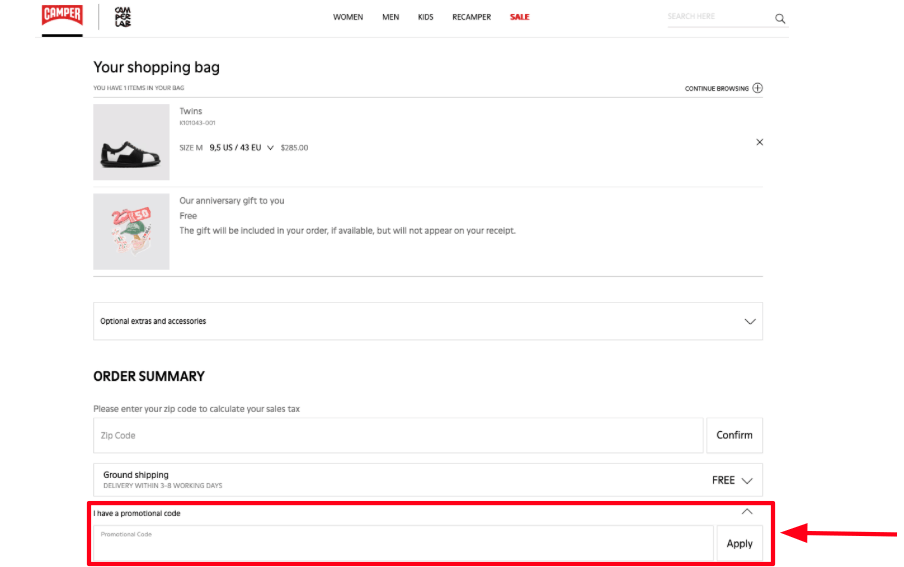Remove the Twins item with X

point(759,142)
